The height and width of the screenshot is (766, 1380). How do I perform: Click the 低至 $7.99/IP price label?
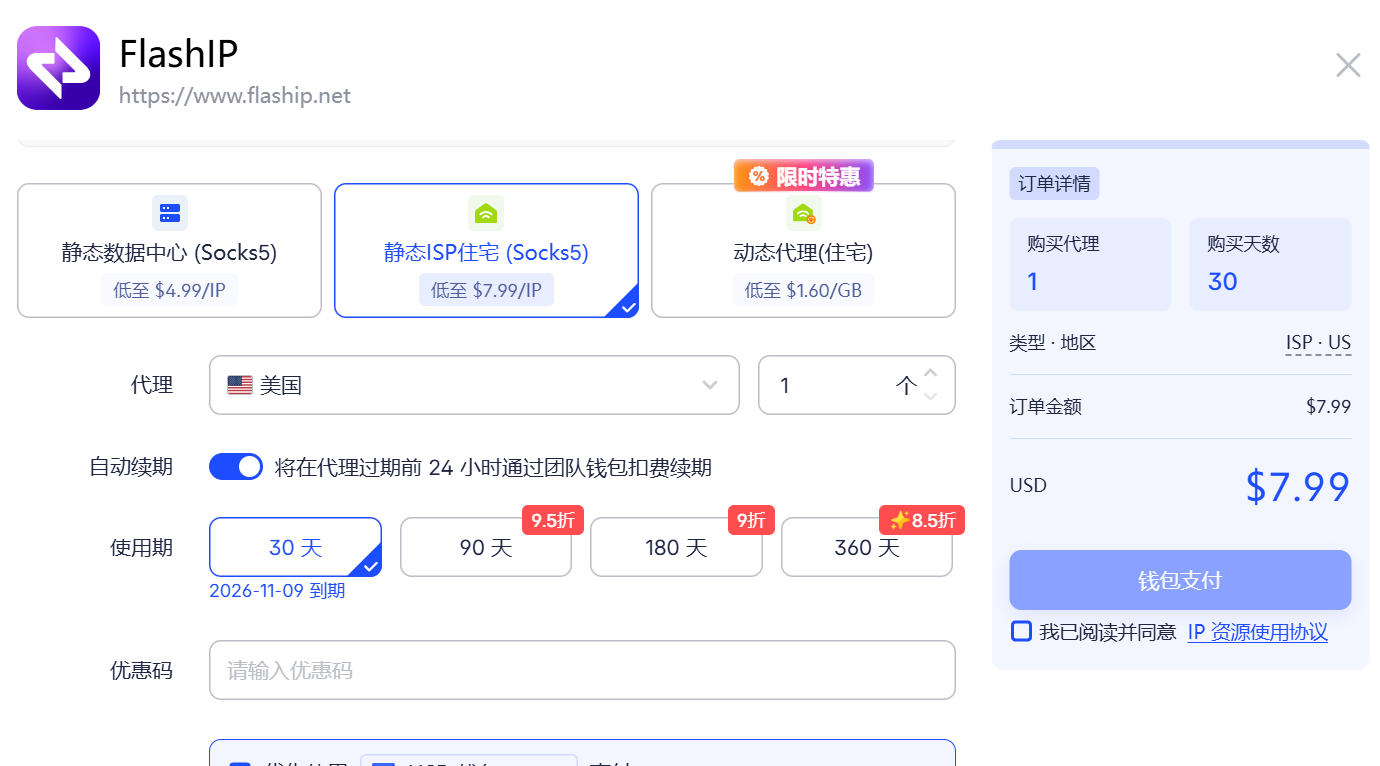click(486, 290)
